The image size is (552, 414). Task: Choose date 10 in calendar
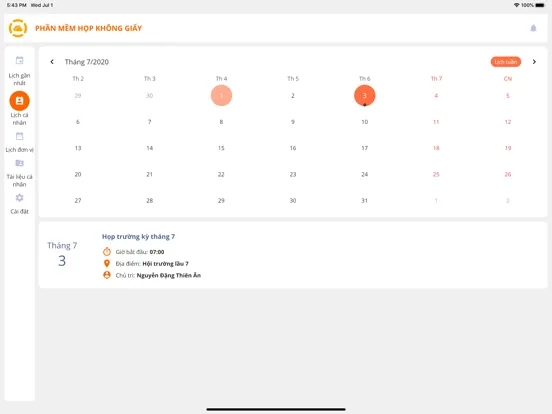click(x=364, y=122)
